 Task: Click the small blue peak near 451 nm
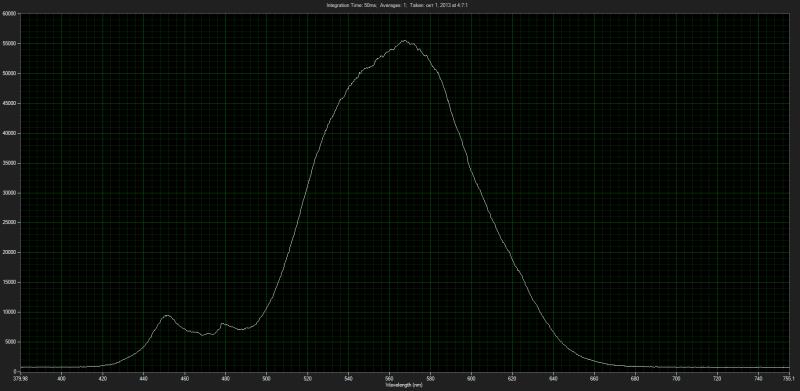167,316
